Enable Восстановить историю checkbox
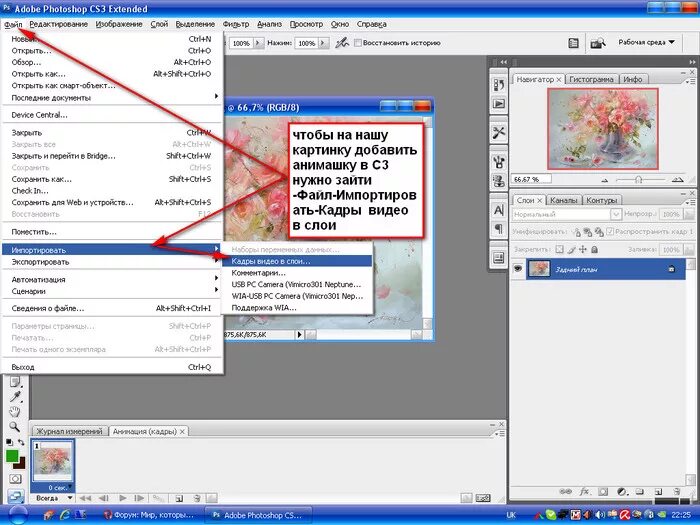This screenshot has width=700, height=525. tap(358, 43)
